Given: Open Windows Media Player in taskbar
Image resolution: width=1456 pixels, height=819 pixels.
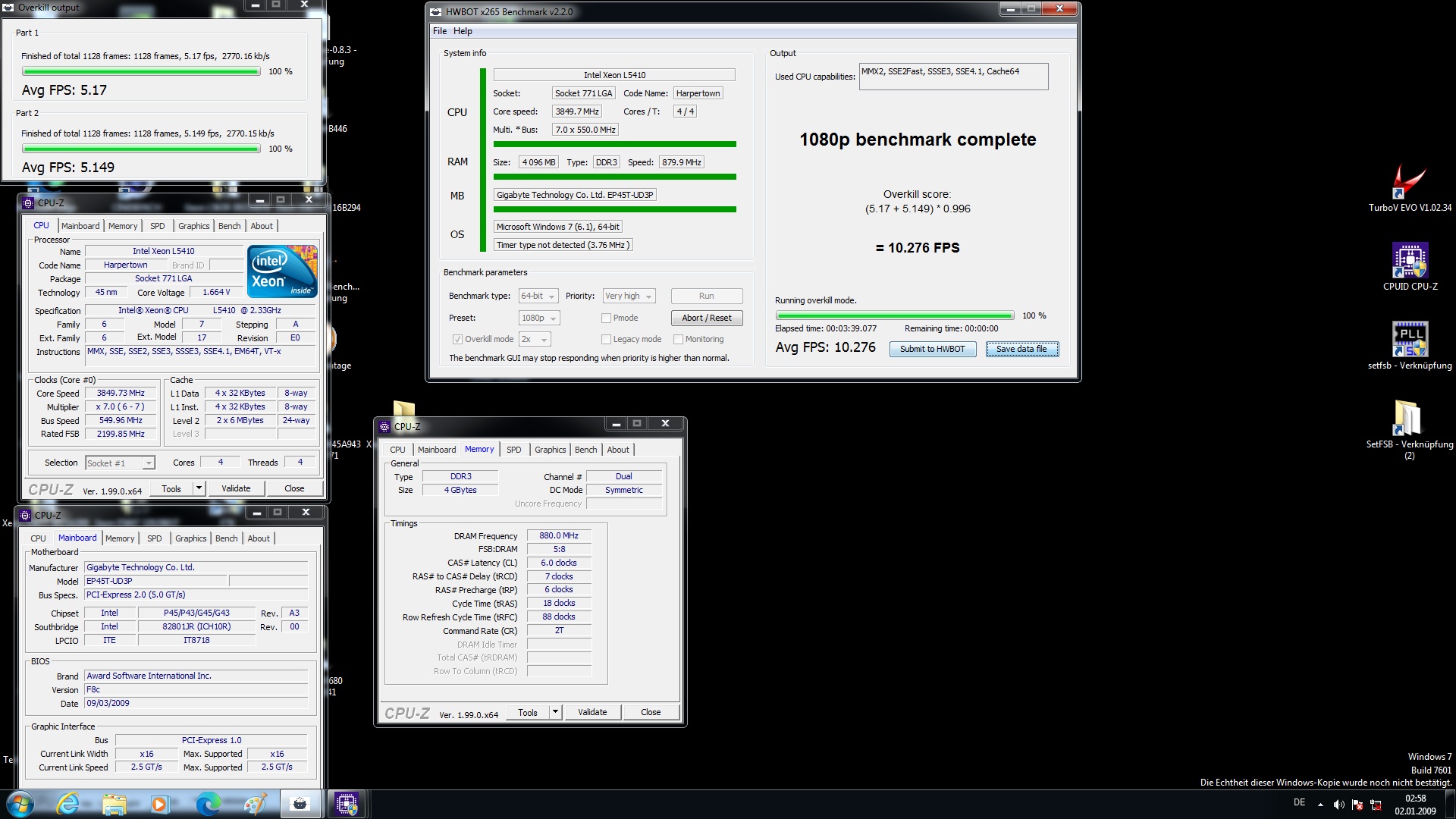Looking at the screenshot, I should click(x=159, y=804).
